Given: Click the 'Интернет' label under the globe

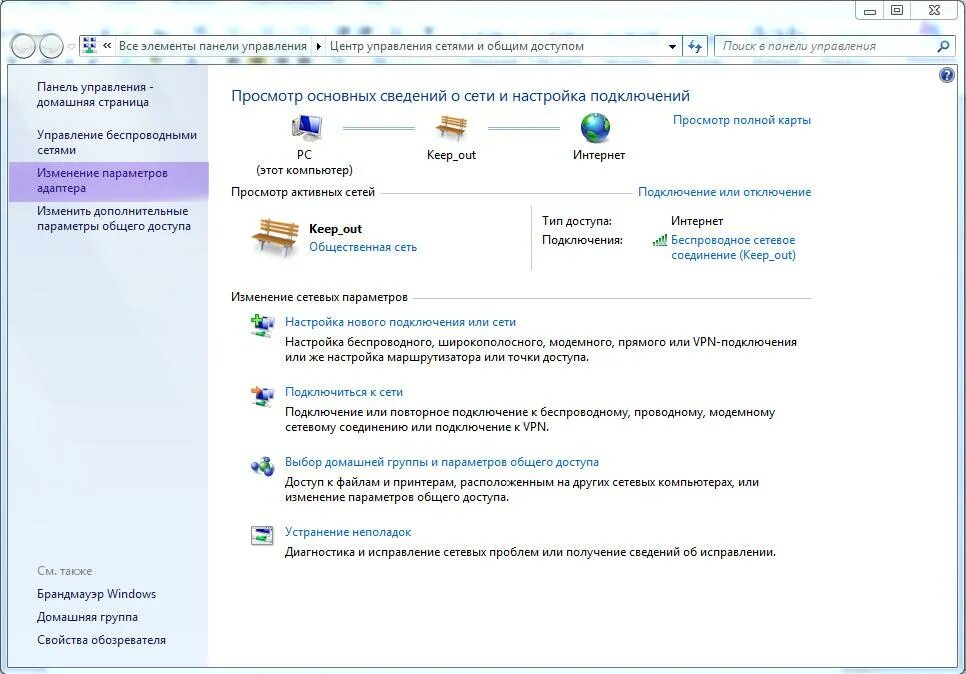Looking at the screenshot, I should (x=599, y=155).
